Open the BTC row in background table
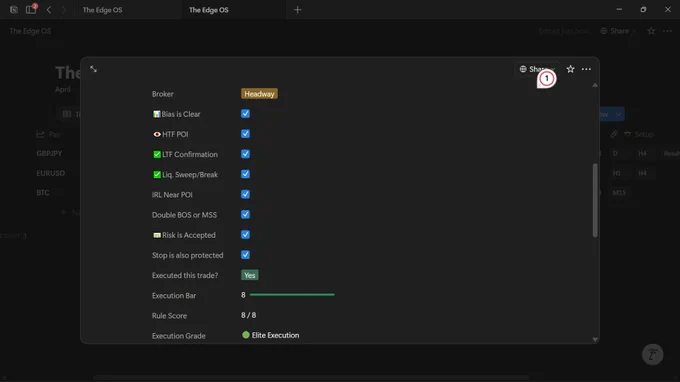680x382 pixels. tap(43, 193)
